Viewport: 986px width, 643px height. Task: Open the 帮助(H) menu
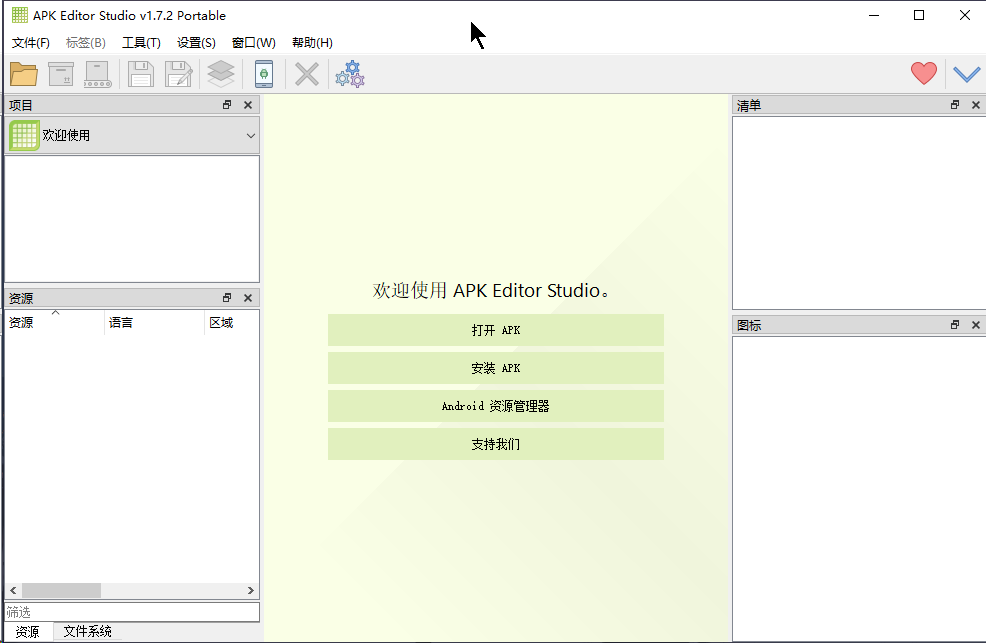(x=313, y=43)
